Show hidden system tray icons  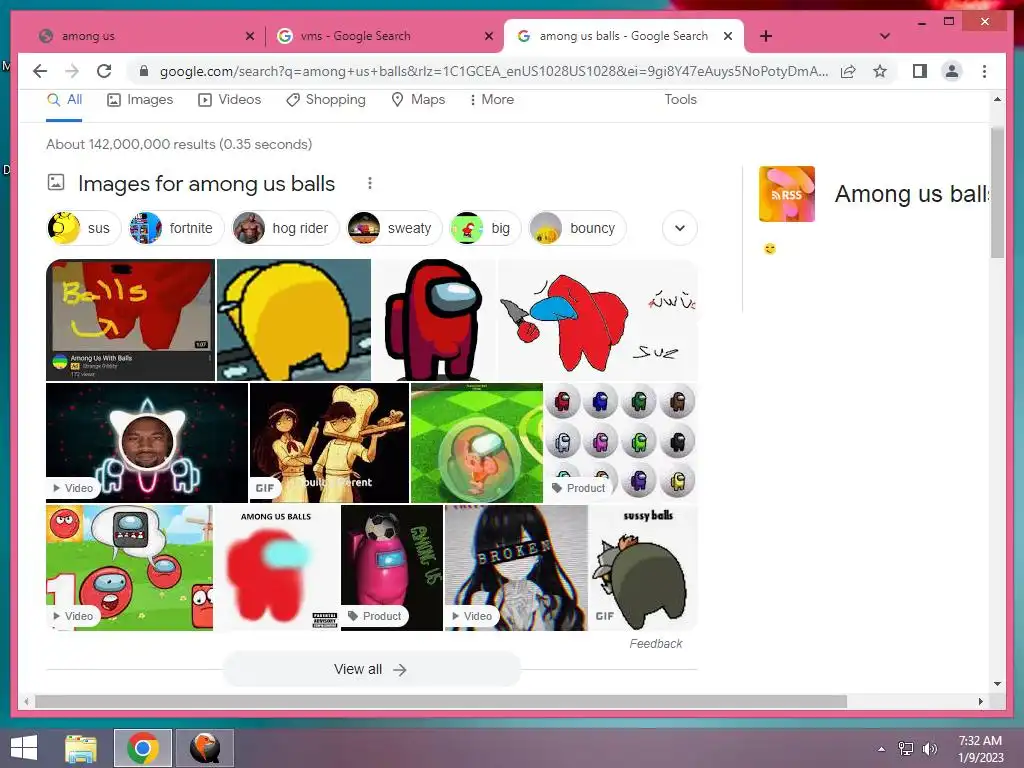pos(882,749)
